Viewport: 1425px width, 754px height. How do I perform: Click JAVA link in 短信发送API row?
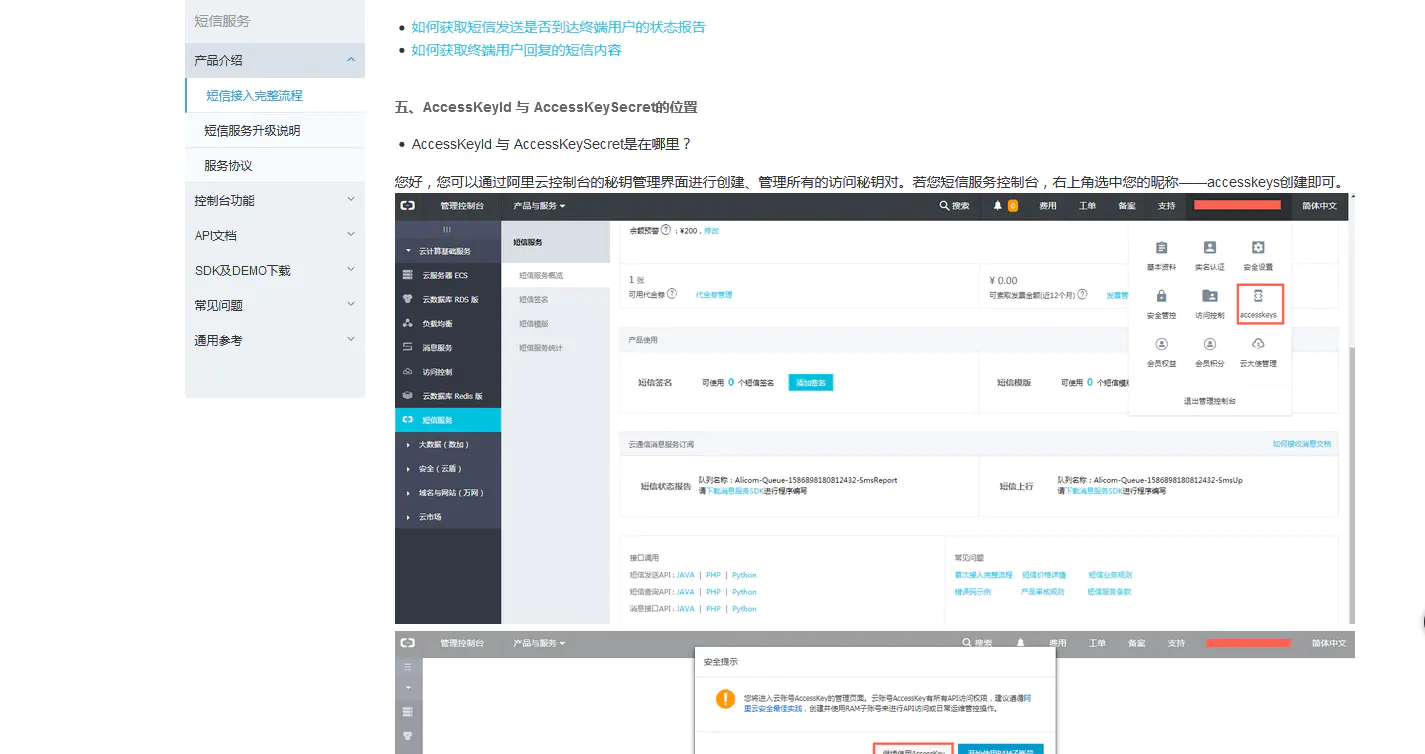685,575
